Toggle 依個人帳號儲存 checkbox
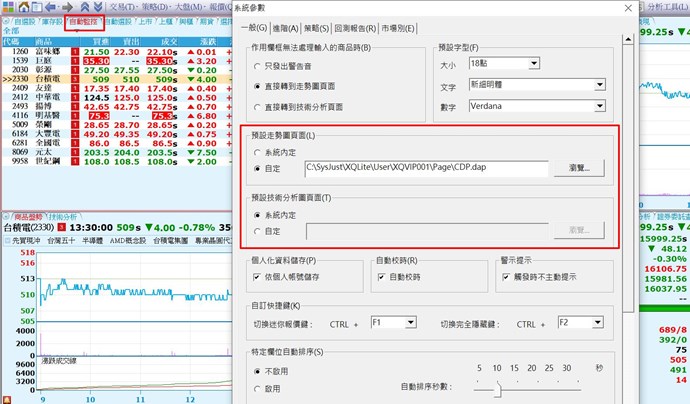 258,276
